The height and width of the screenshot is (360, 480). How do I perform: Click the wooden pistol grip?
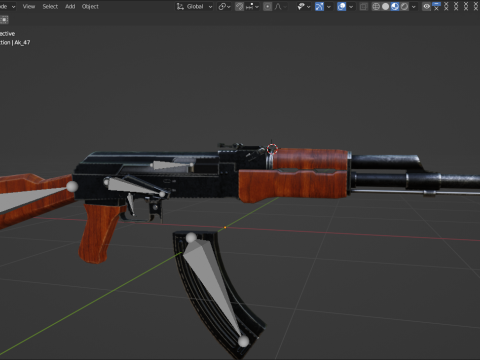coord(98,233)
